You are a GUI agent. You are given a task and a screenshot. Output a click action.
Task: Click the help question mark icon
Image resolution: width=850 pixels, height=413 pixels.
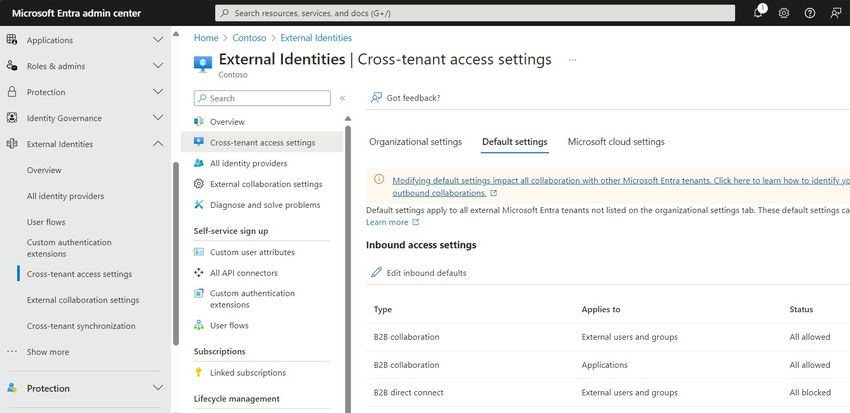[x=810, y=13]
